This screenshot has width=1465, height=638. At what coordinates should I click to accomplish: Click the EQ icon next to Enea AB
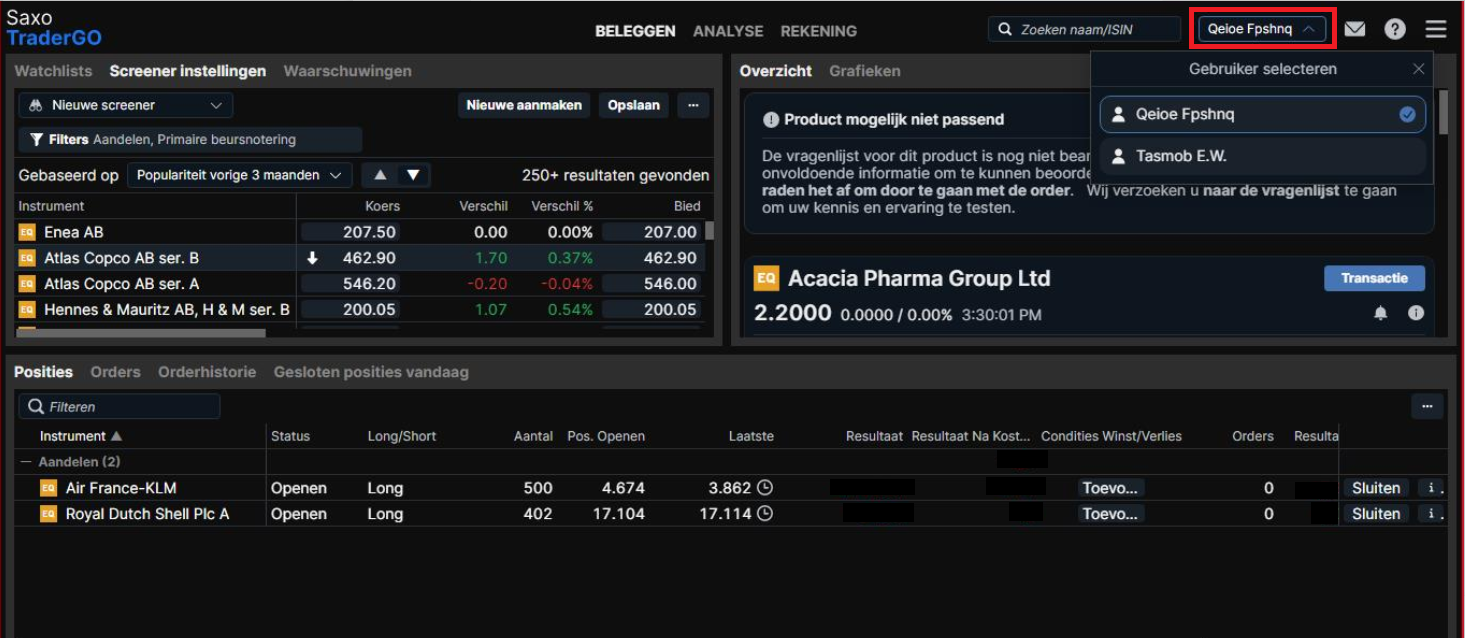pyautogui.click(x=27, y=232)
